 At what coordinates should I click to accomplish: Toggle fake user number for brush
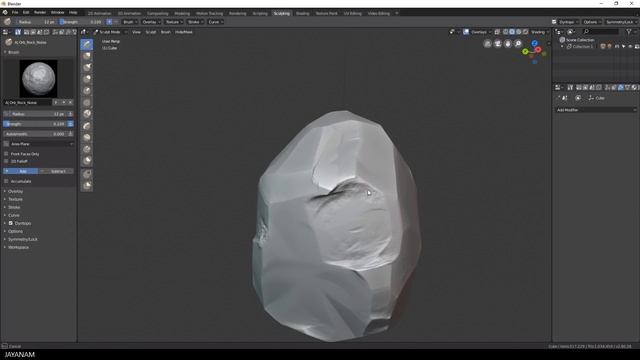pos(56,102)
